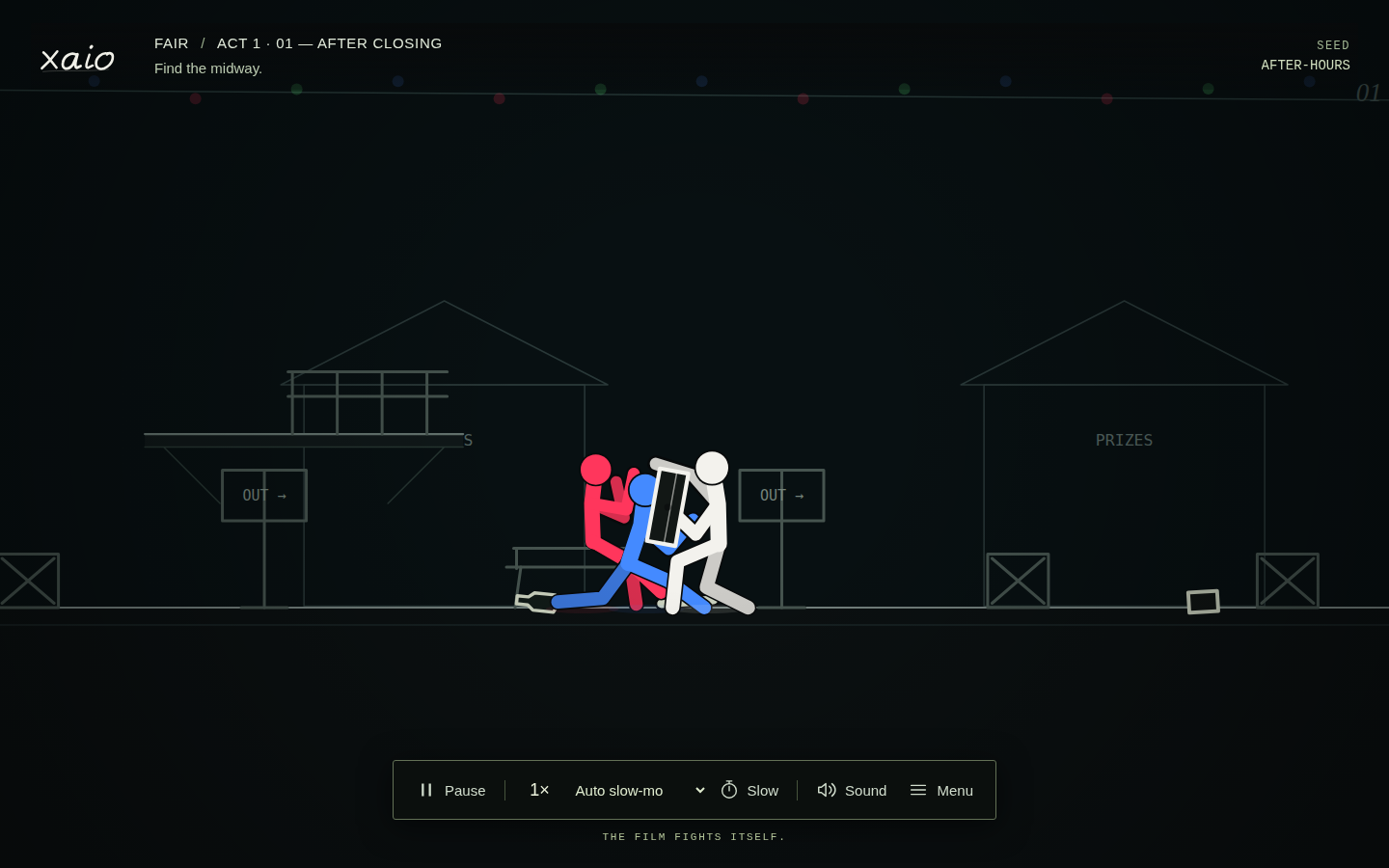
Task: Open the Menu
Action: (941, 790)
